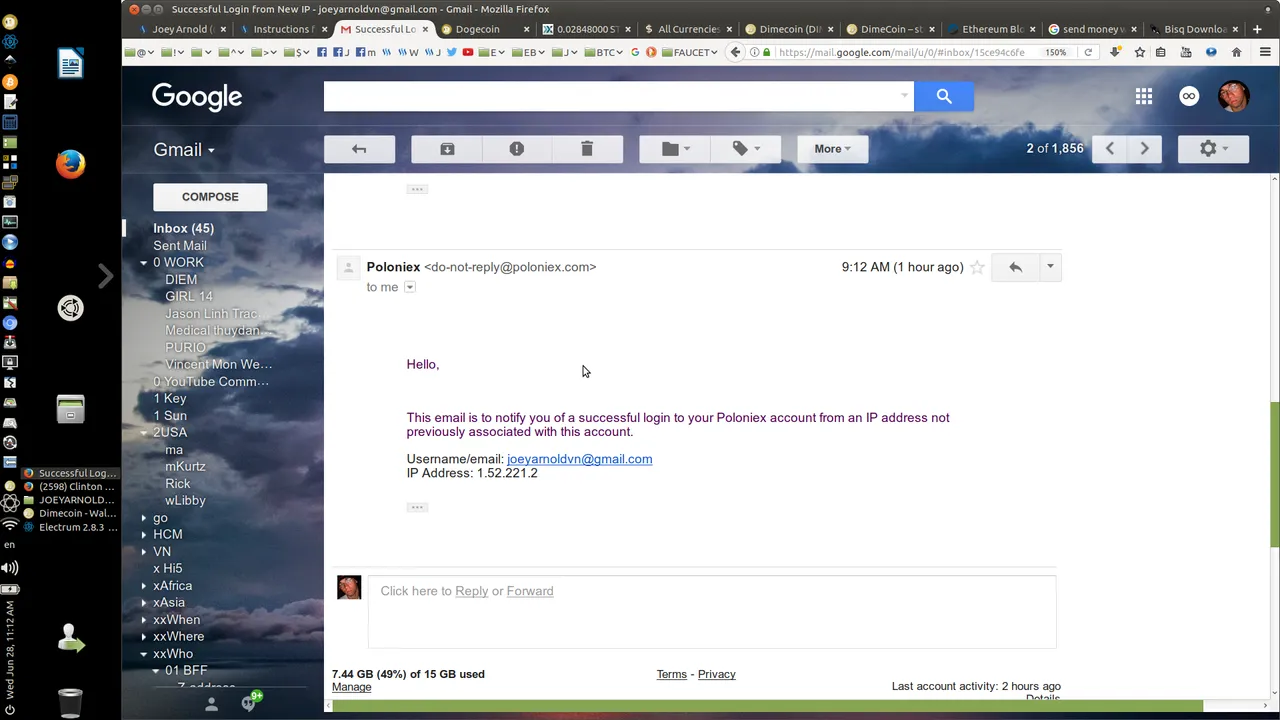Open the Inbox (45) folder
1280x720 pixels.
tap(183, 228)
